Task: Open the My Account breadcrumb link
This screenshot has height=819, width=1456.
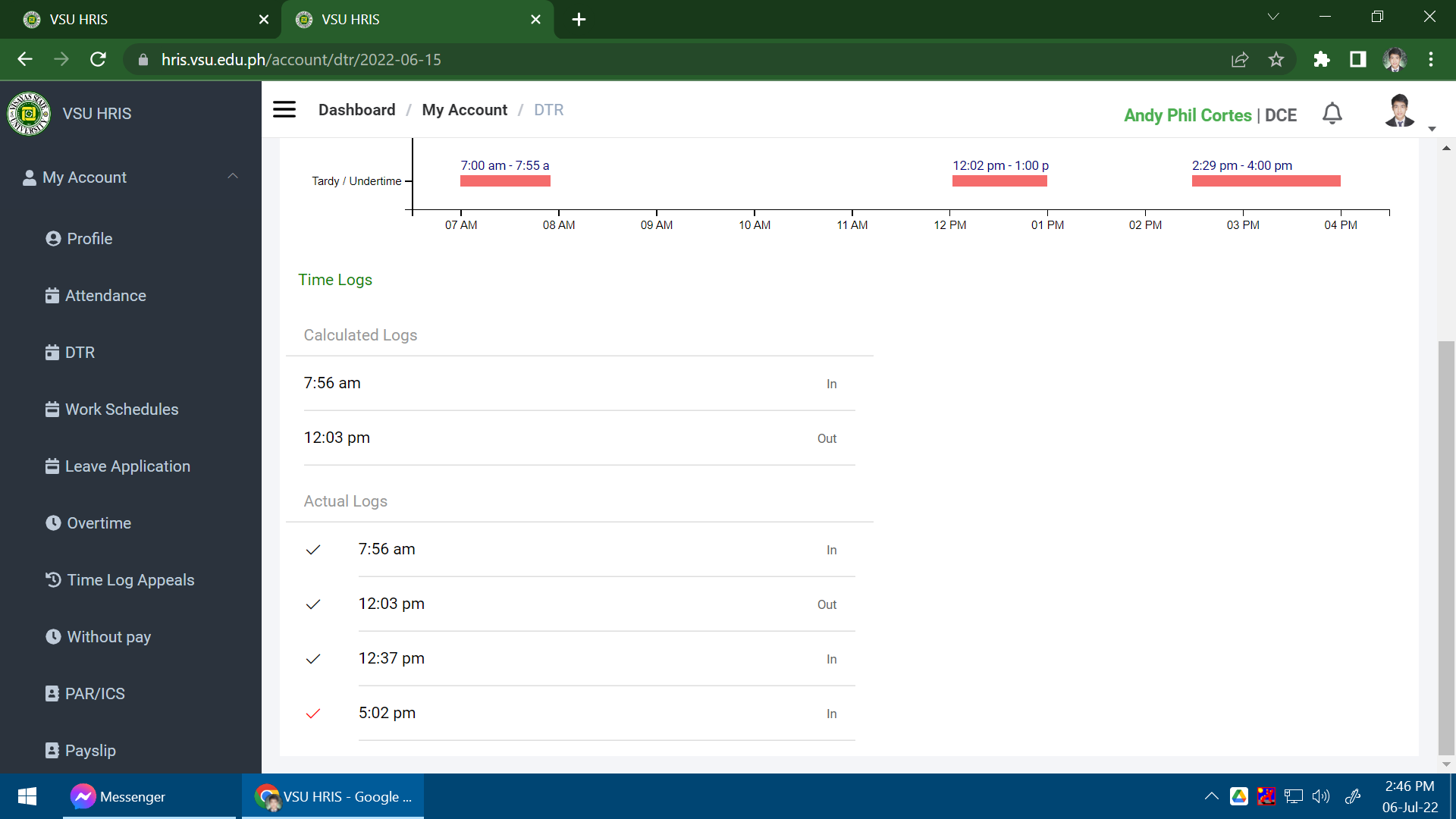Action: 464,110
